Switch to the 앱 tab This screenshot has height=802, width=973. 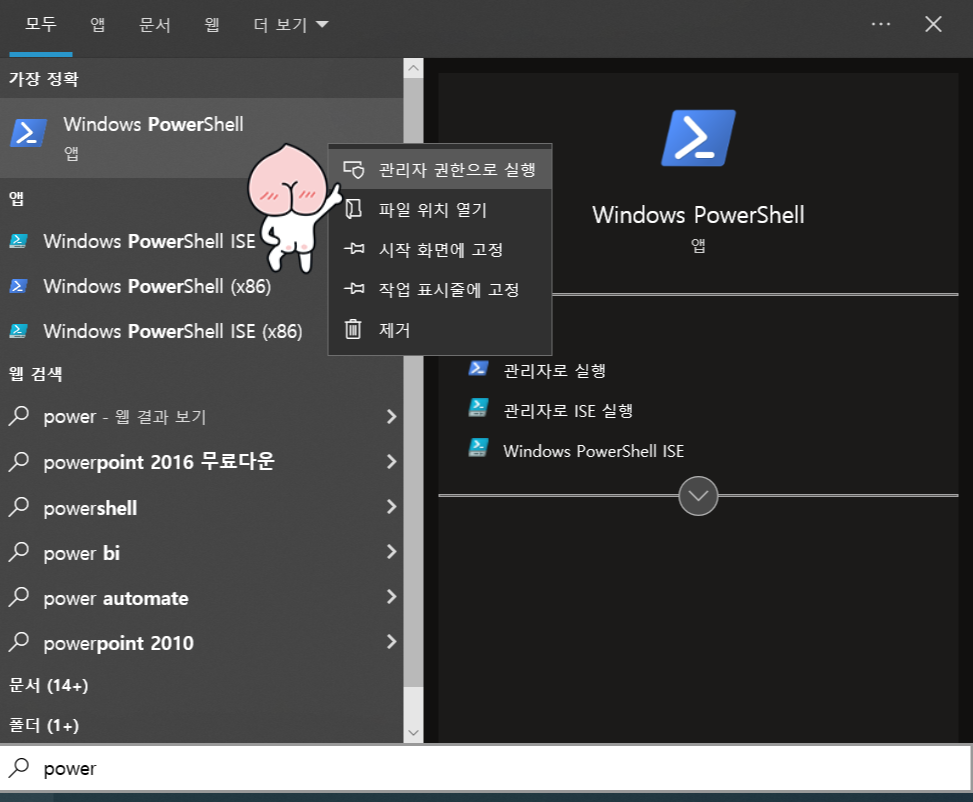[x=97, y=24]
